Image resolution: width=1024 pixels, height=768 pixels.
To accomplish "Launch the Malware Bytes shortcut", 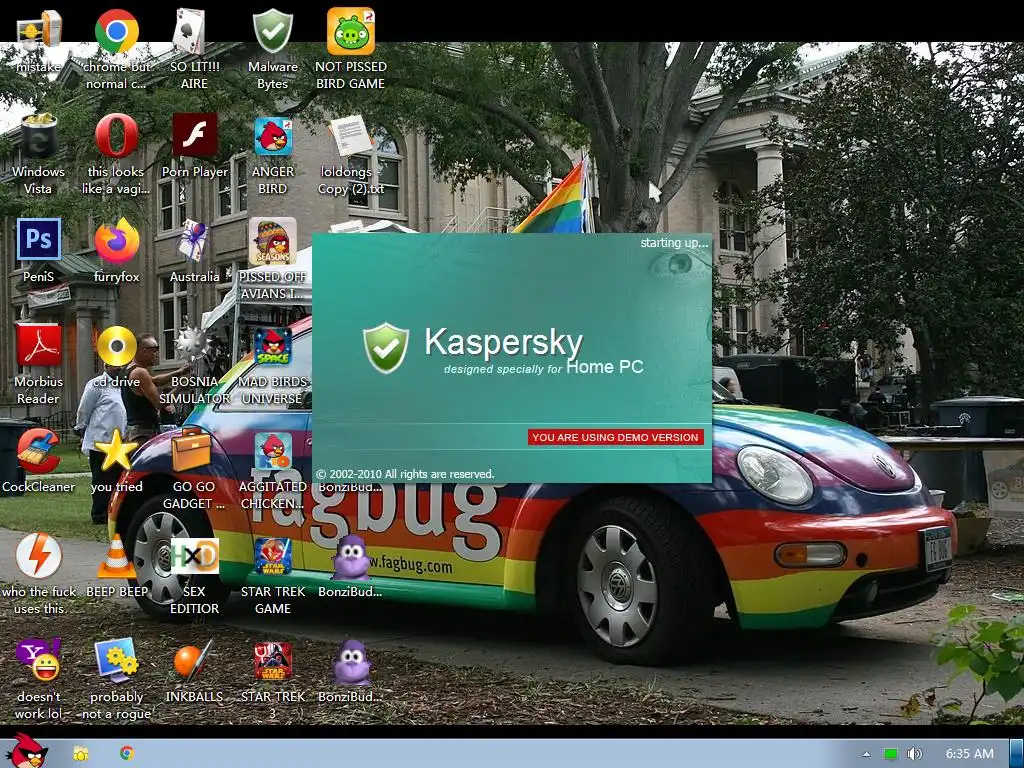I will click(272, 31).
